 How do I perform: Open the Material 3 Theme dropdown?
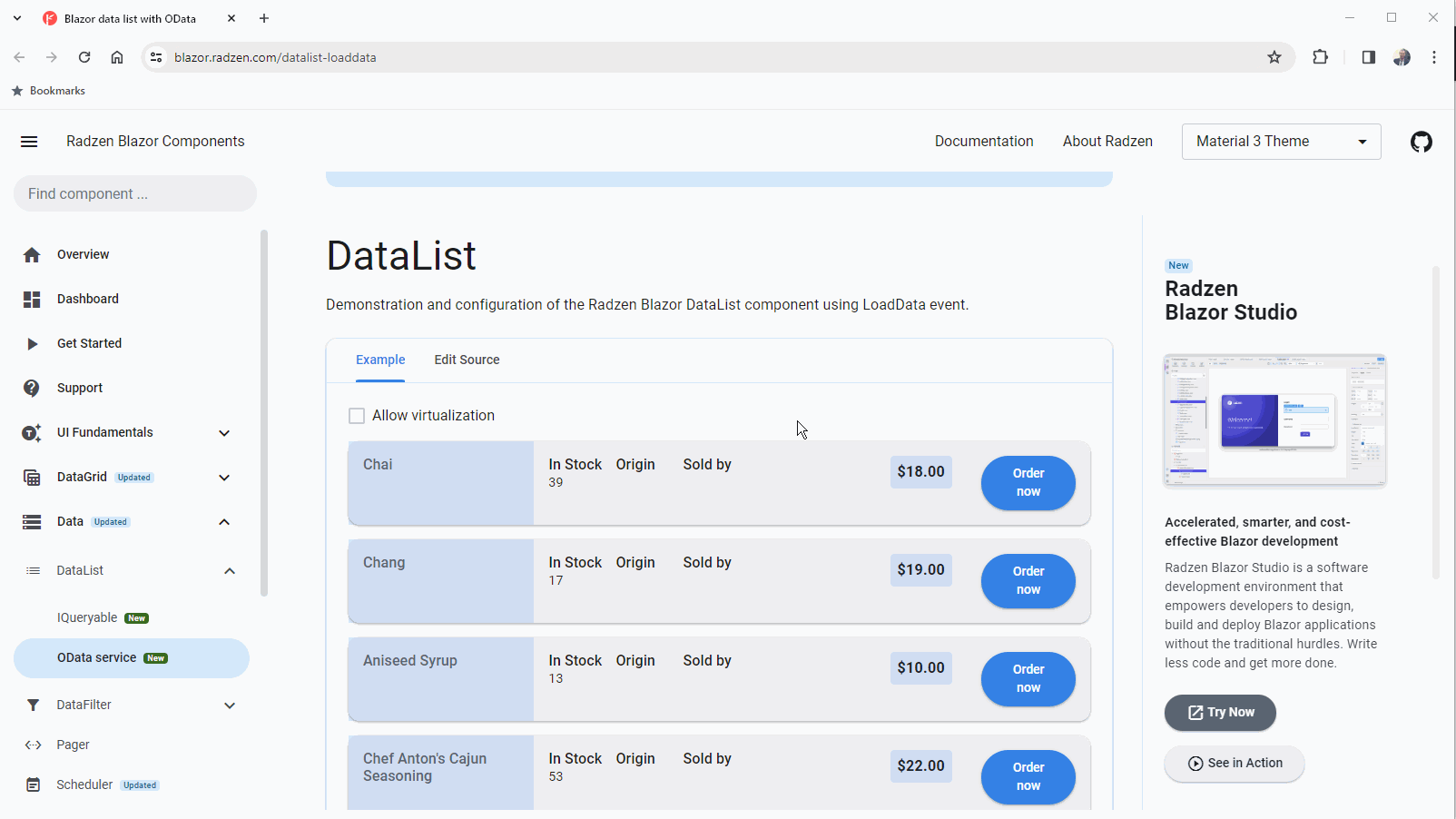pos(1282,142)
